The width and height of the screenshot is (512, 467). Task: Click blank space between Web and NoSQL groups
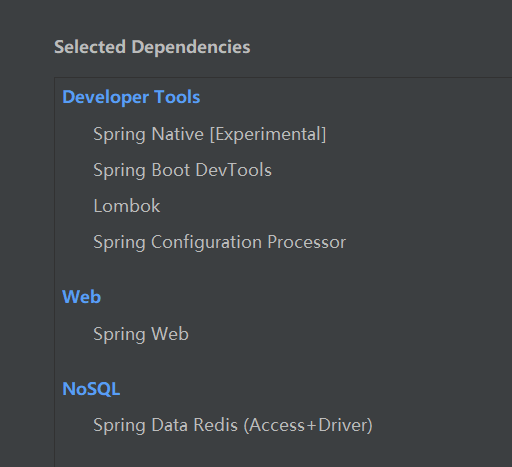(283, 363)
